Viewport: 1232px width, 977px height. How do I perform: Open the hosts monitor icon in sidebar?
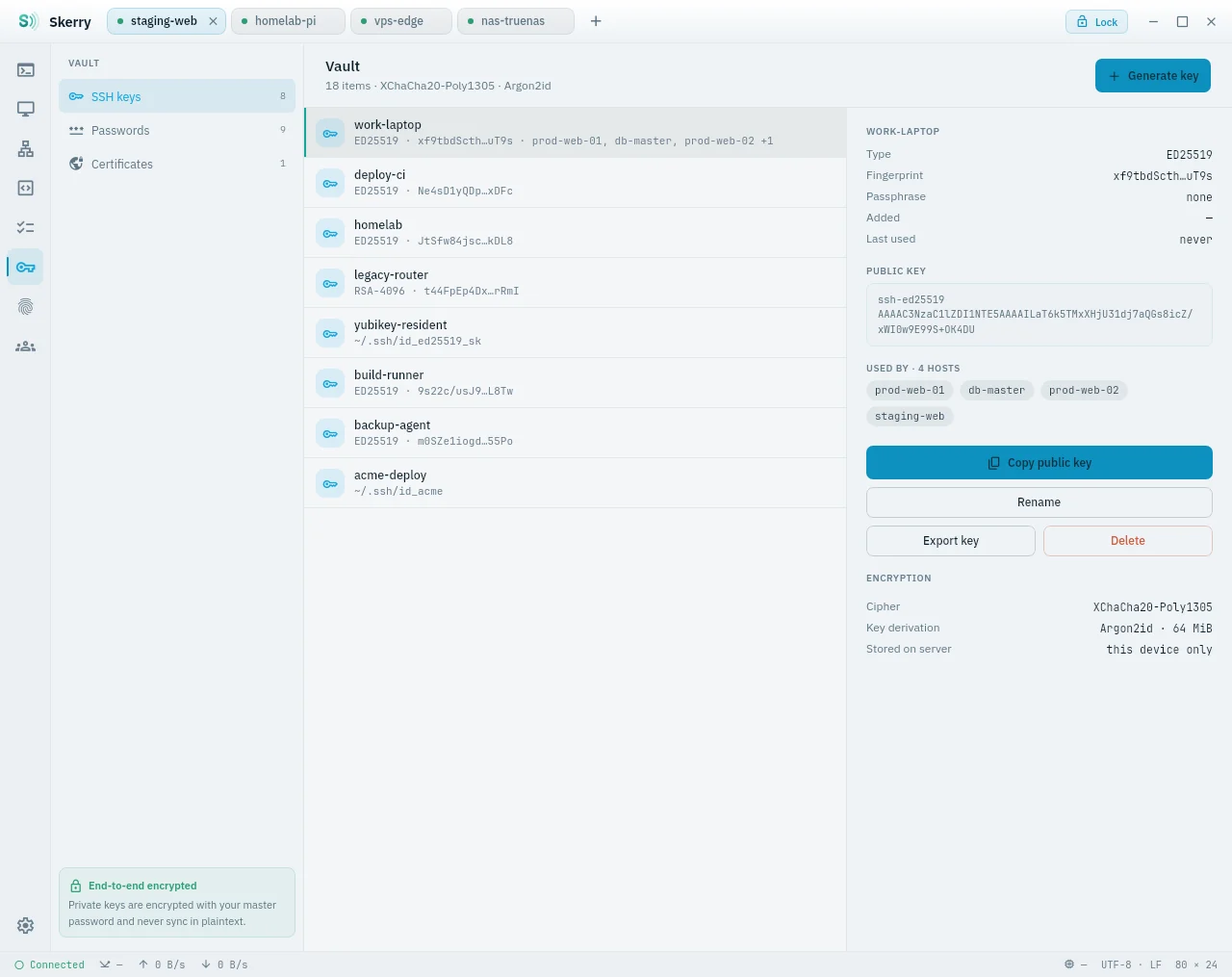coord(26,110)
